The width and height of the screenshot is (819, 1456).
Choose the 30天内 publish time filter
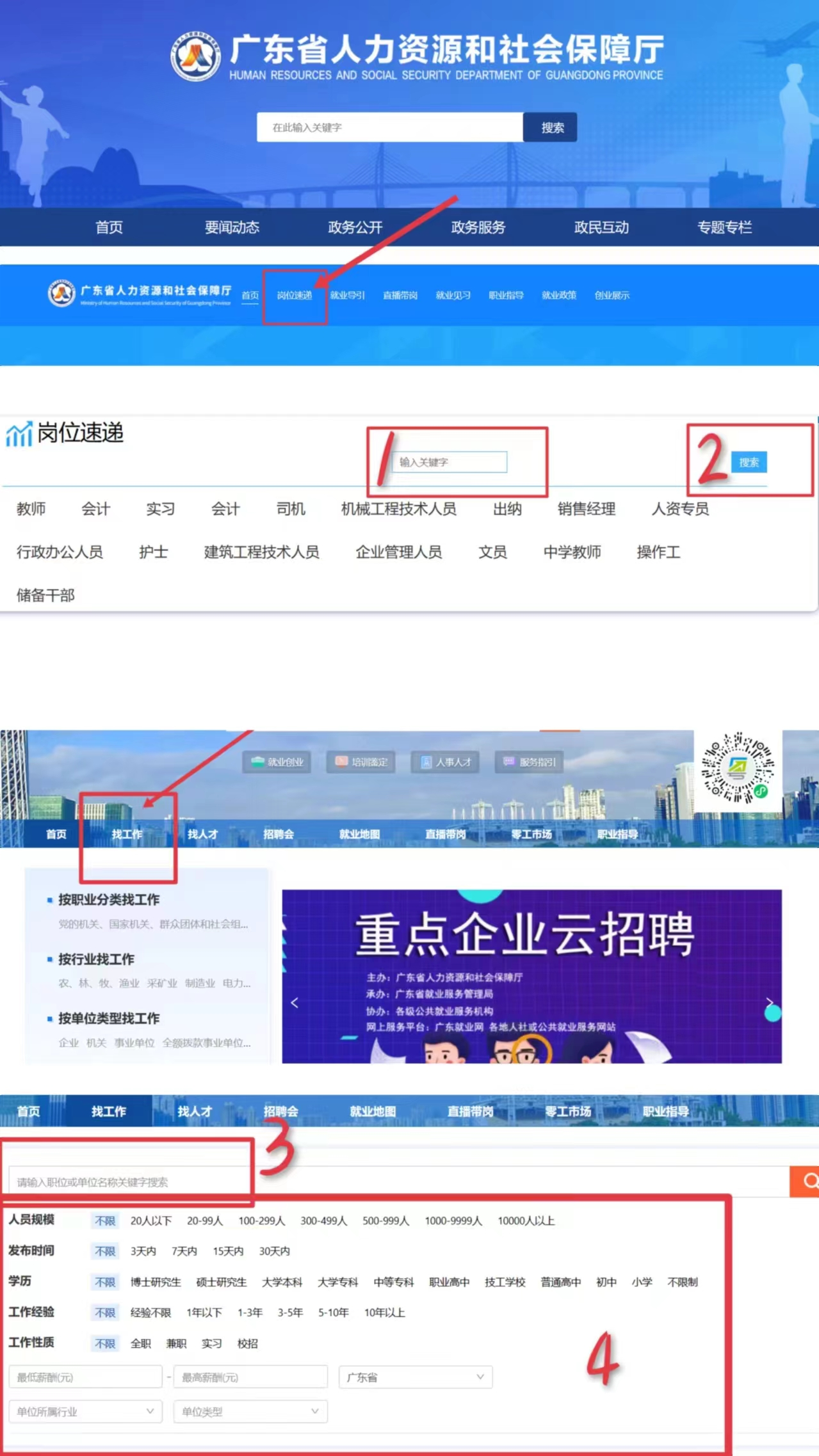[x=274, y=1251]
